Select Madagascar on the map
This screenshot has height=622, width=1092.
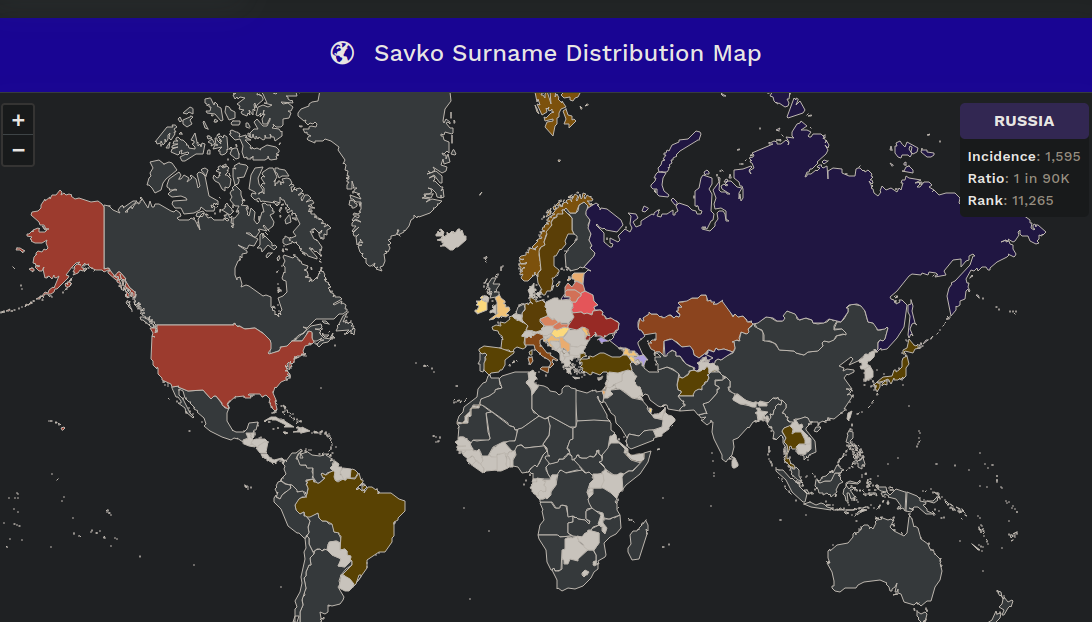(x=638, y=541)
